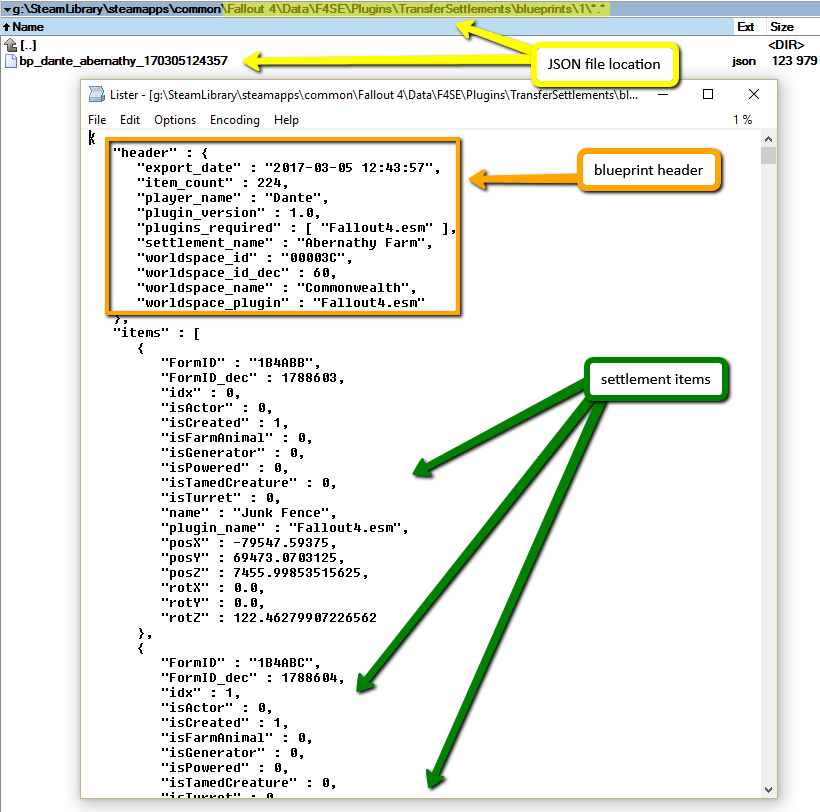This screenshot has height=812, width=820.
Task: Click the "plugins_required" line
Action: click(297, 228)
